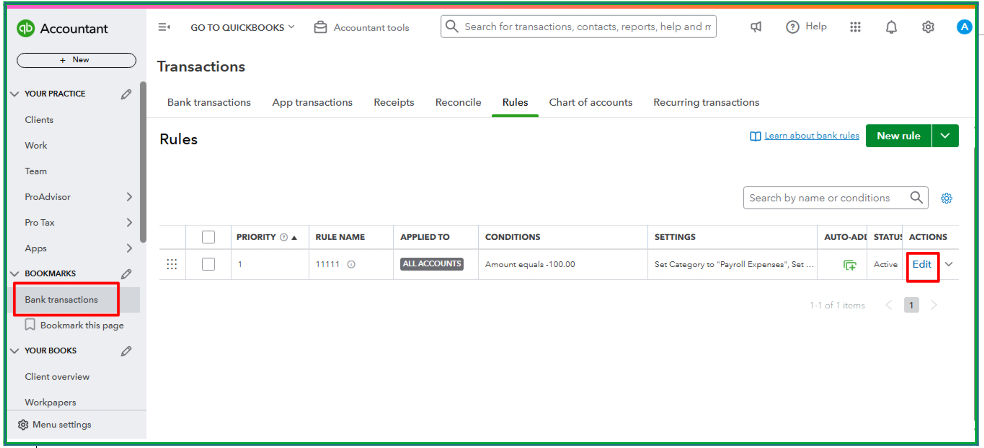
Task: Click page number 1 in pagination
Action: 911,306
